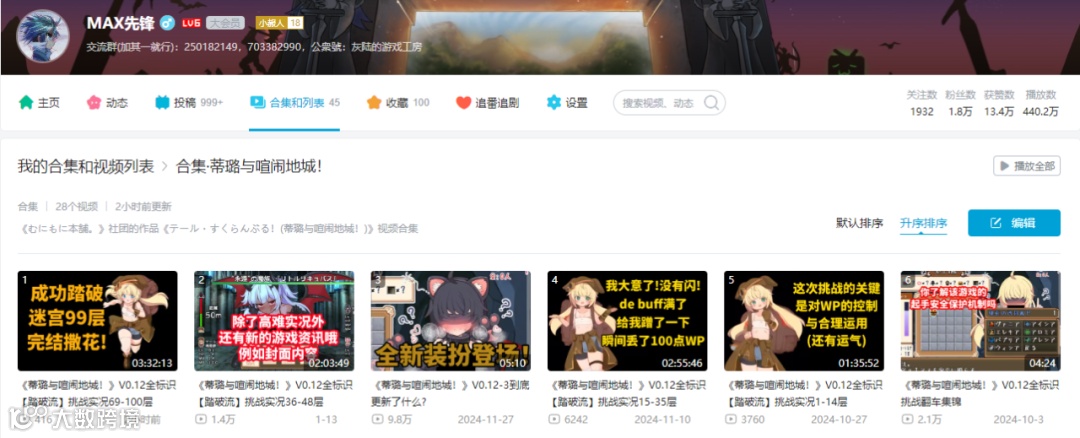Open video 4 thumbnail 我大意了没有闪
The image size is (1080, 438).
627,321
